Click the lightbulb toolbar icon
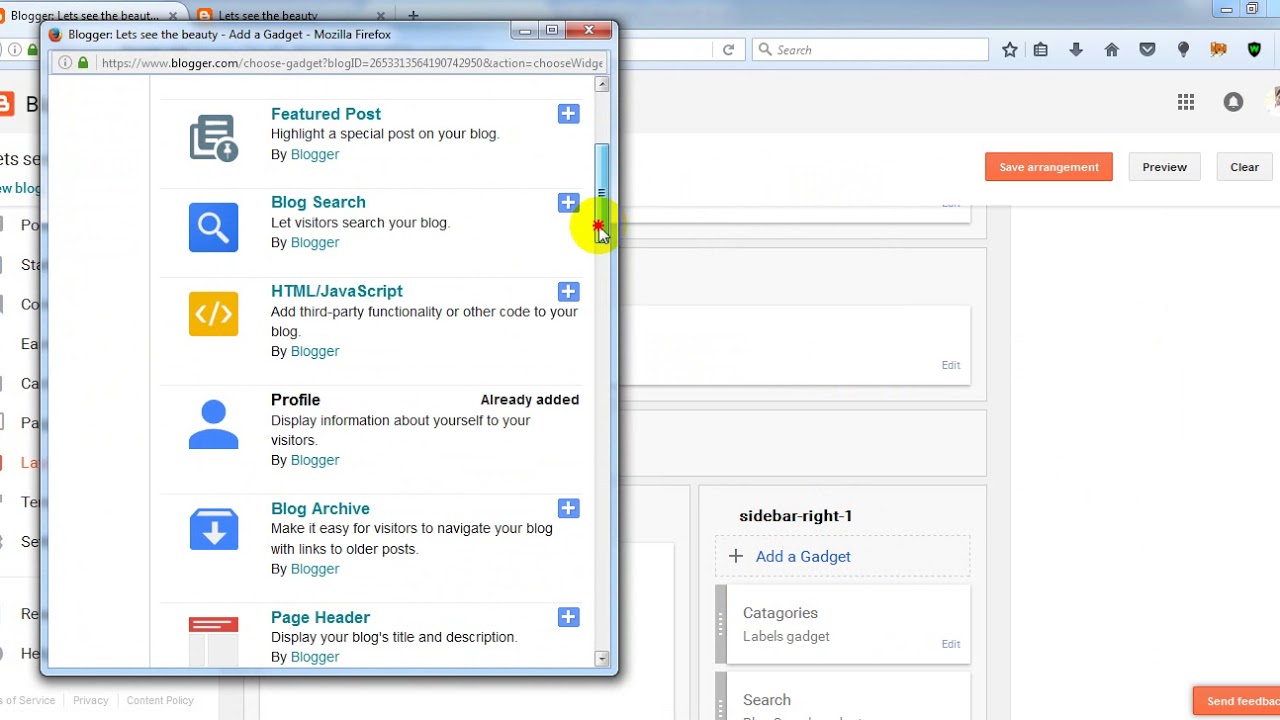 click(1183, 50)
